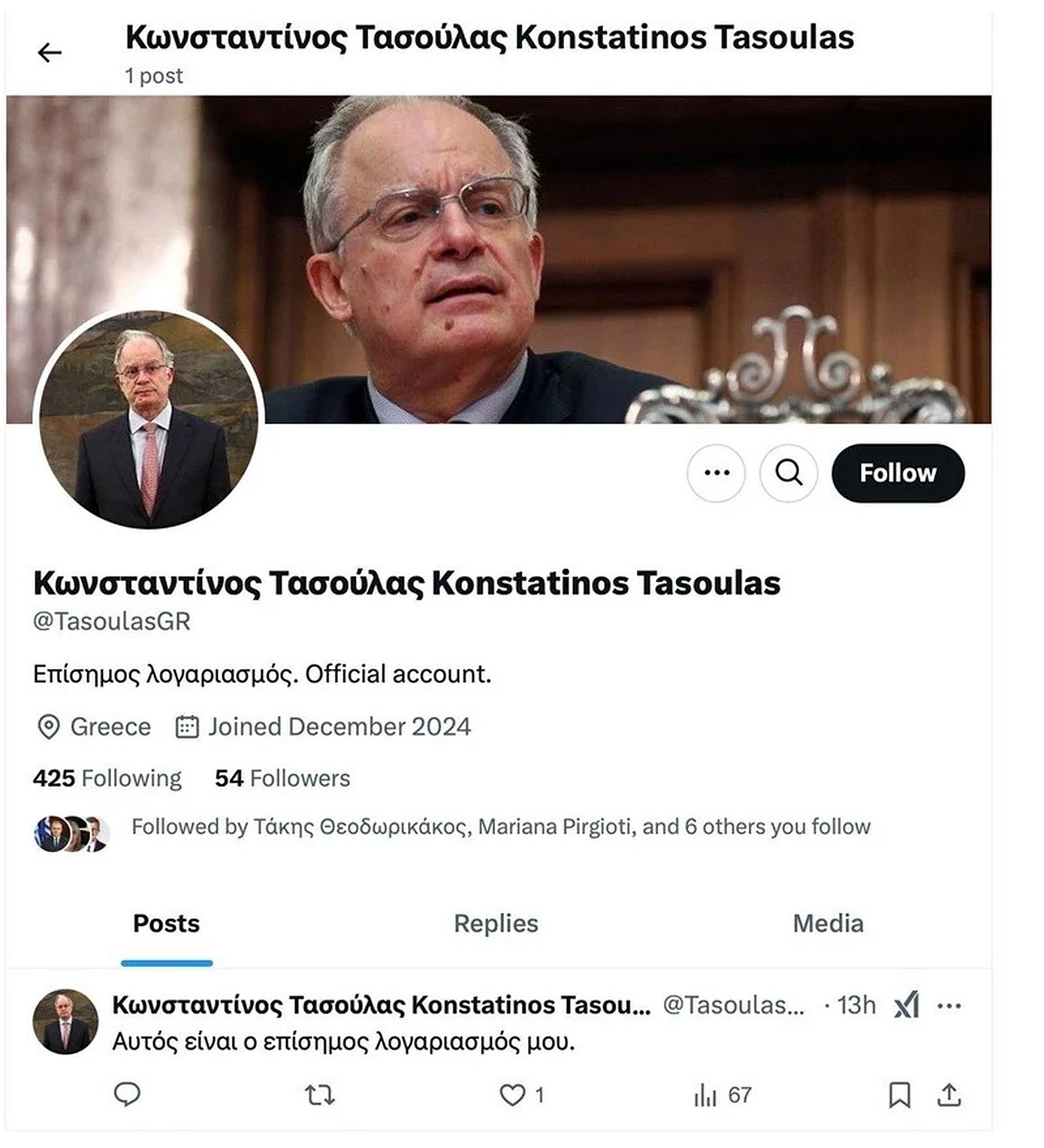
Task: Click the back arrow icon
Action: [x=50, y=53]
